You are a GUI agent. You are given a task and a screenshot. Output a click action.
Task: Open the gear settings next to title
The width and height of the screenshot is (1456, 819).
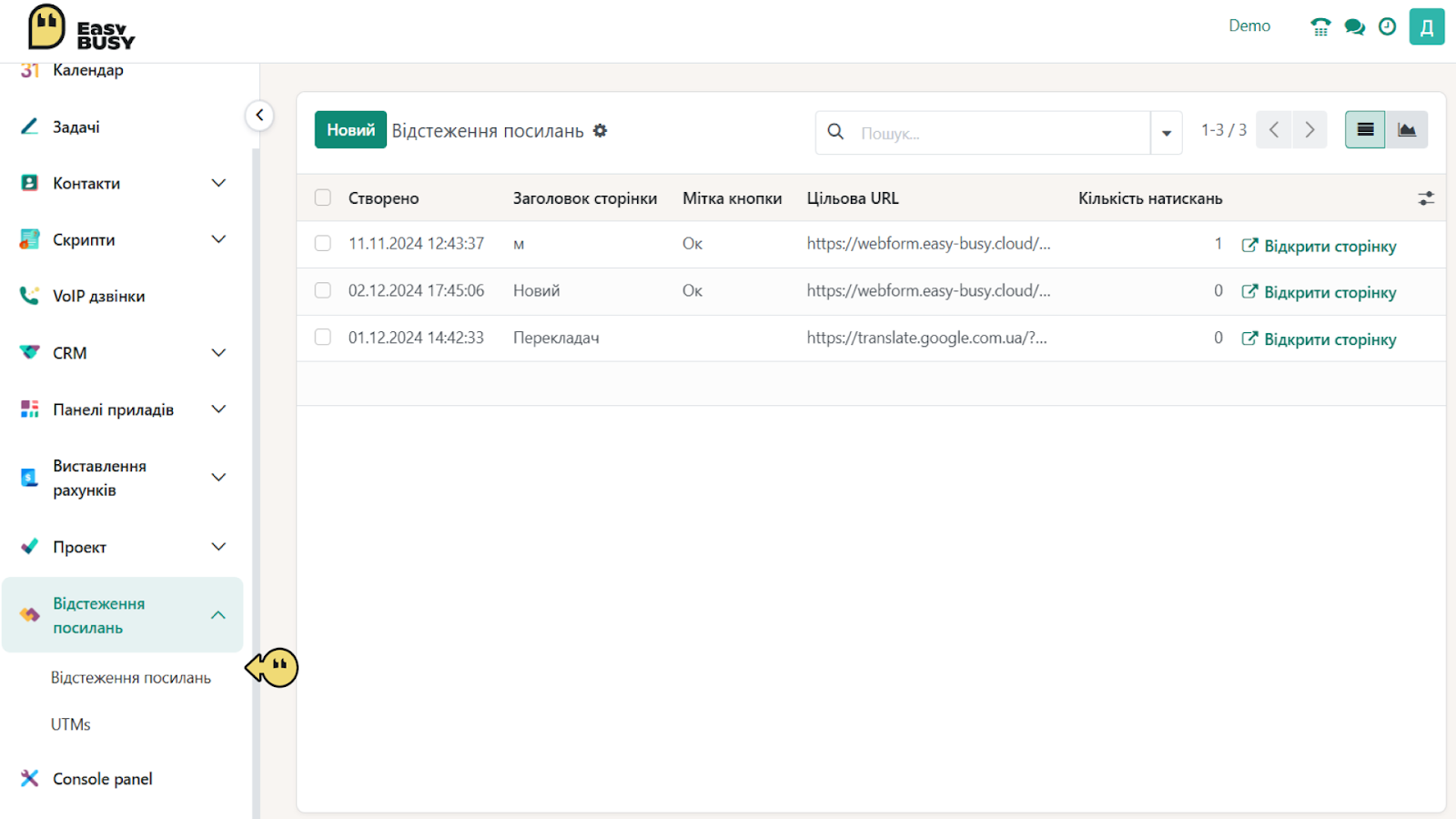(600, 131)
